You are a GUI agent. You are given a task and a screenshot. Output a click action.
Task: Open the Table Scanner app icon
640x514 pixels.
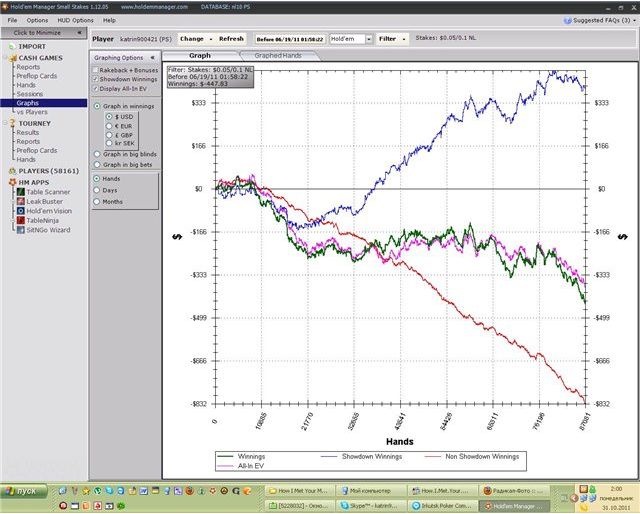point(20,191)
